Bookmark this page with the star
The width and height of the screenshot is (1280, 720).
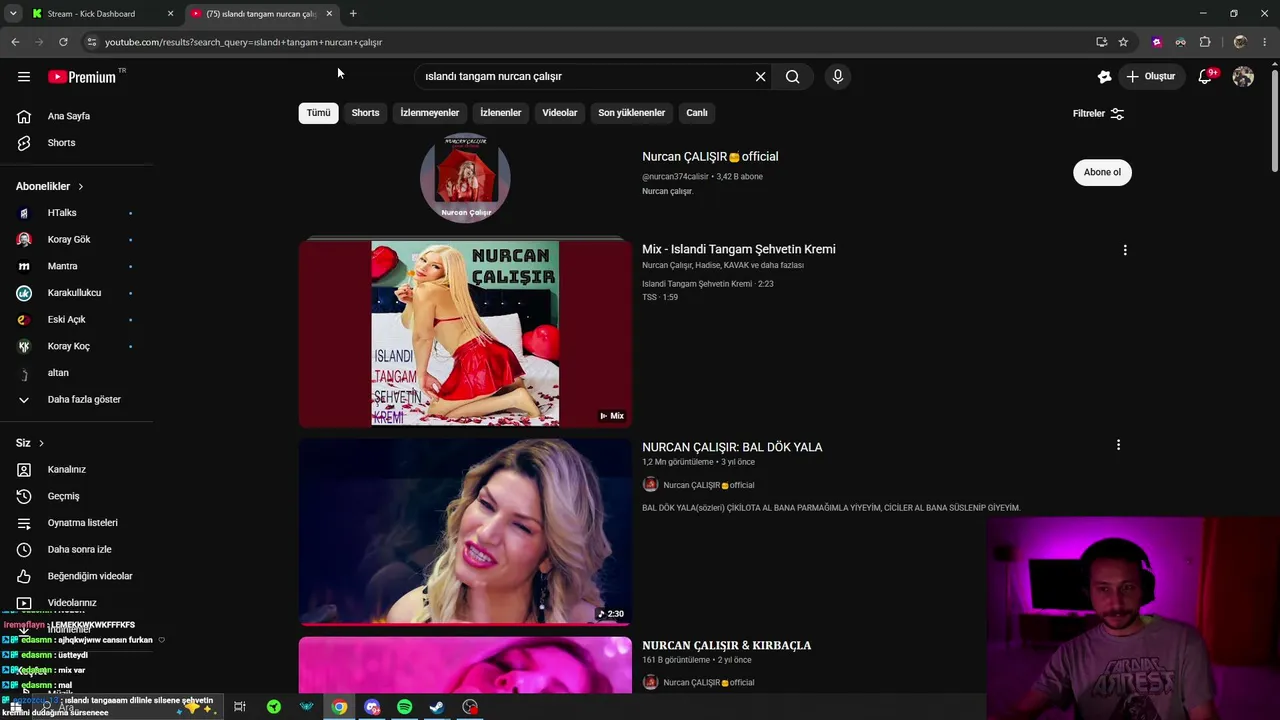[x=1123, y=42]
